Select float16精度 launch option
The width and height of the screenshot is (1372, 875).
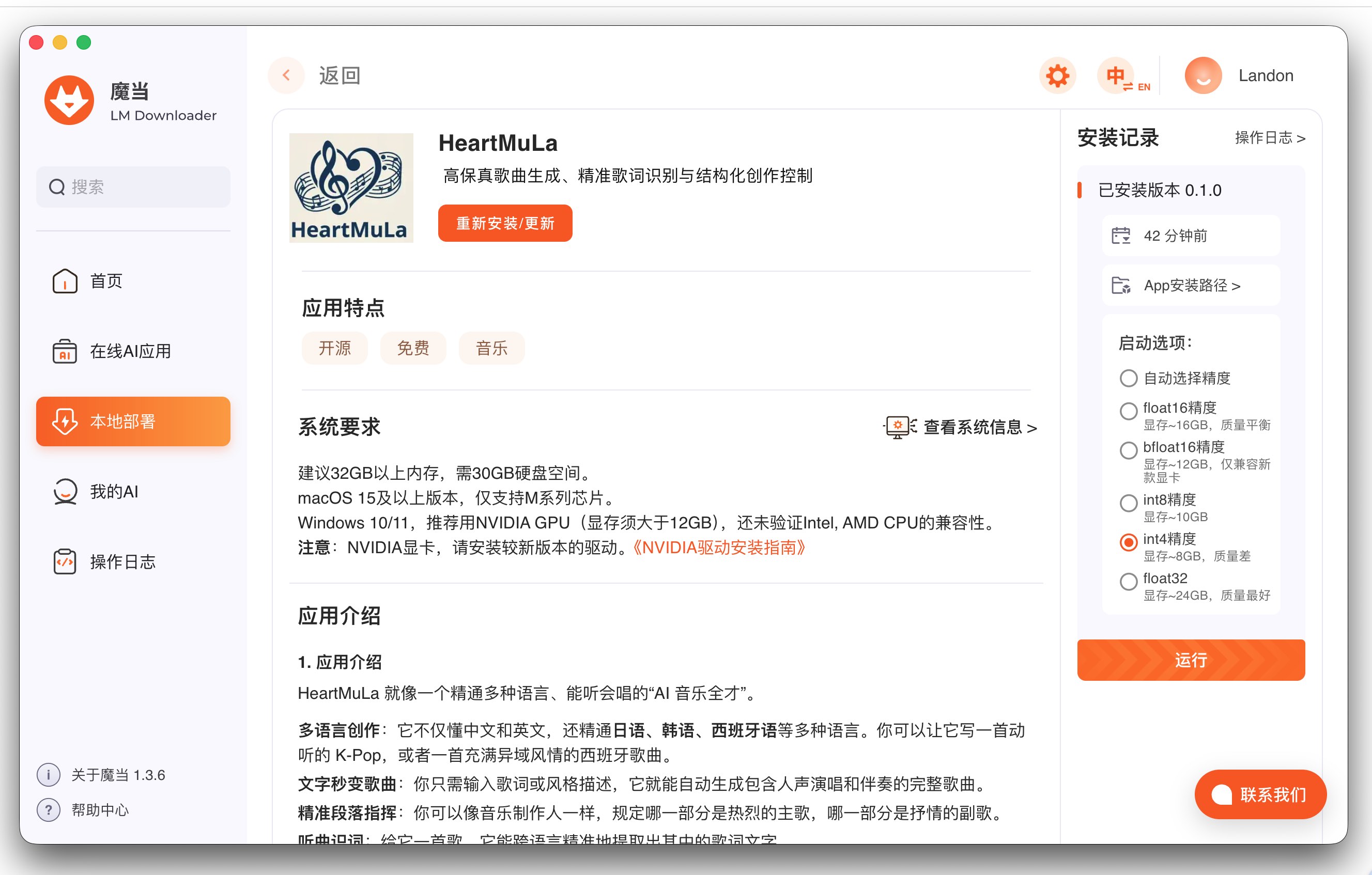pyautogui.click(x=1128, y=411)
